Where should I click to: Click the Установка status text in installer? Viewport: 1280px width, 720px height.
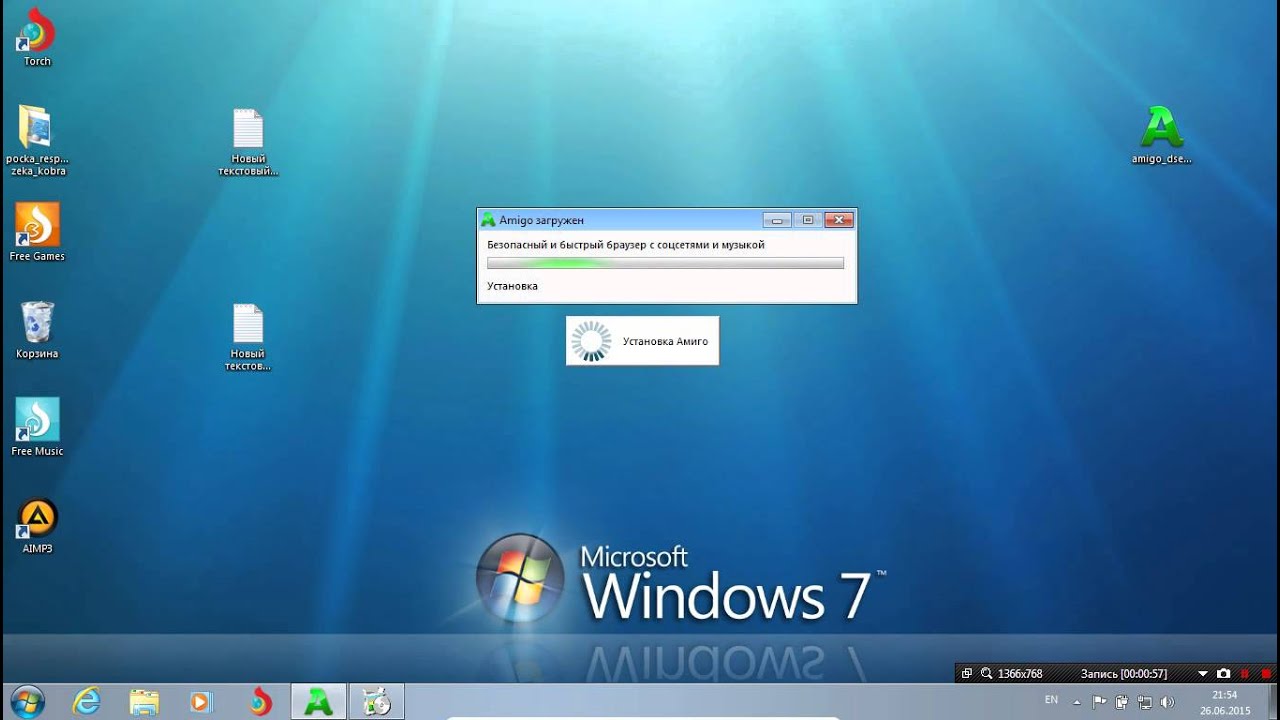point(512,286)
